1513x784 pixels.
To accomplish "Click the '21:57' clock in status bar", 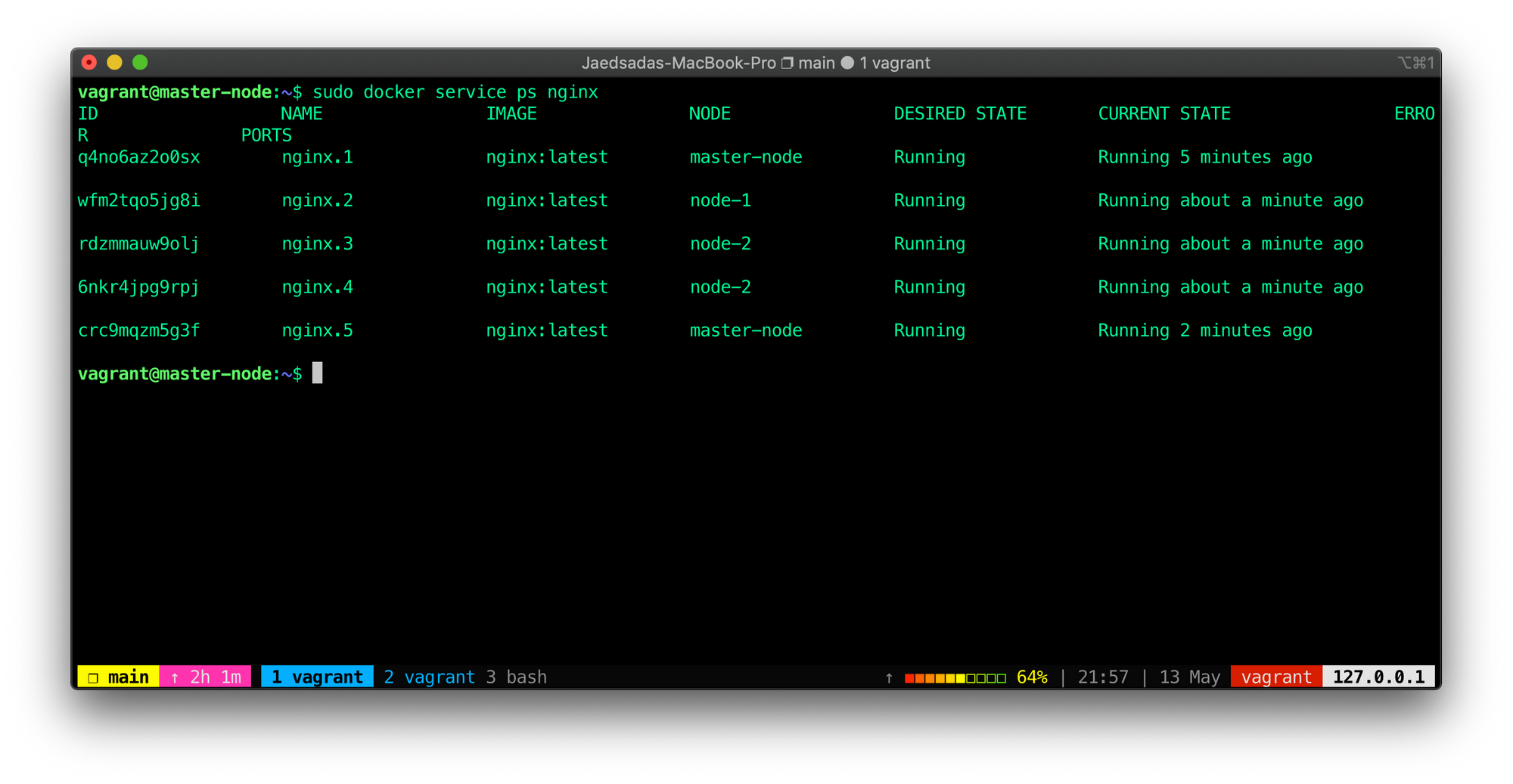I will click(1103, 677).
